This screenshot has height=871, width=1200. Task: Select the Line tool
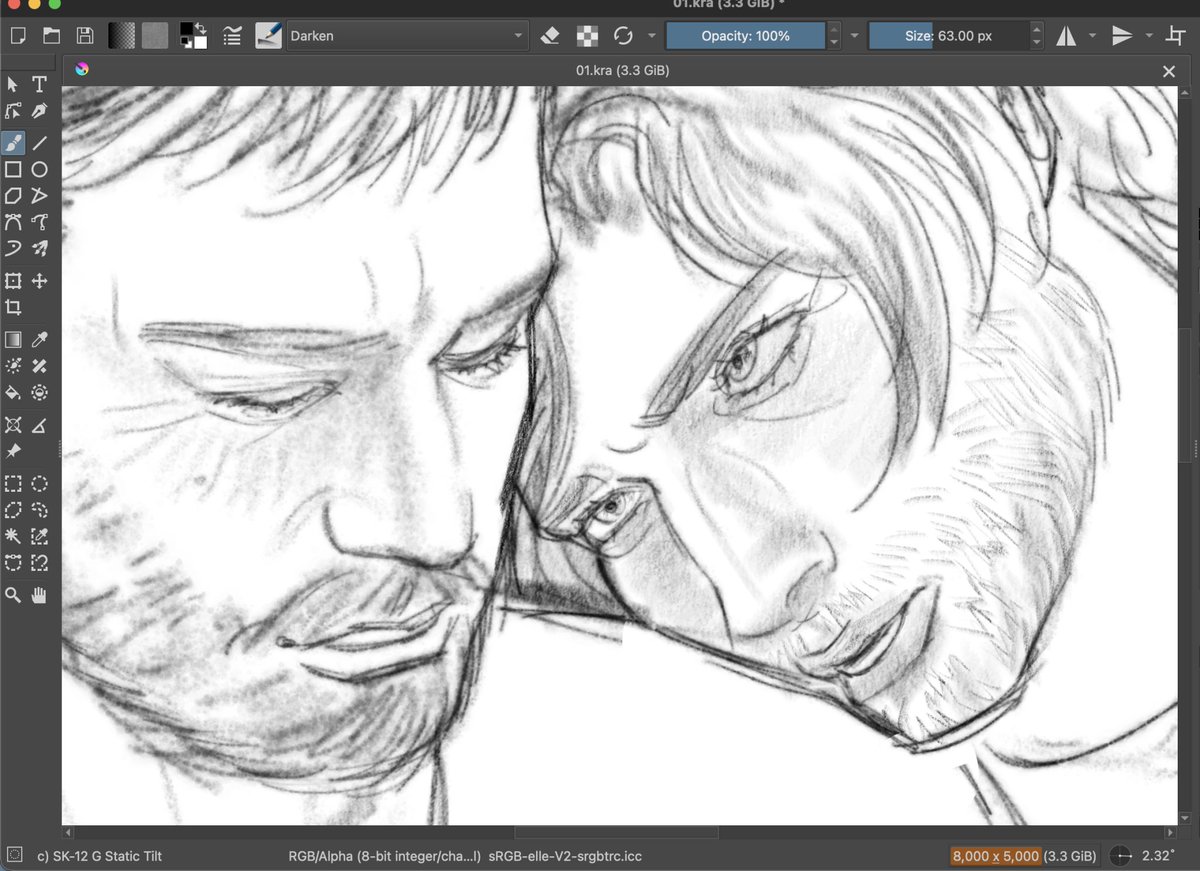(39, 143)
